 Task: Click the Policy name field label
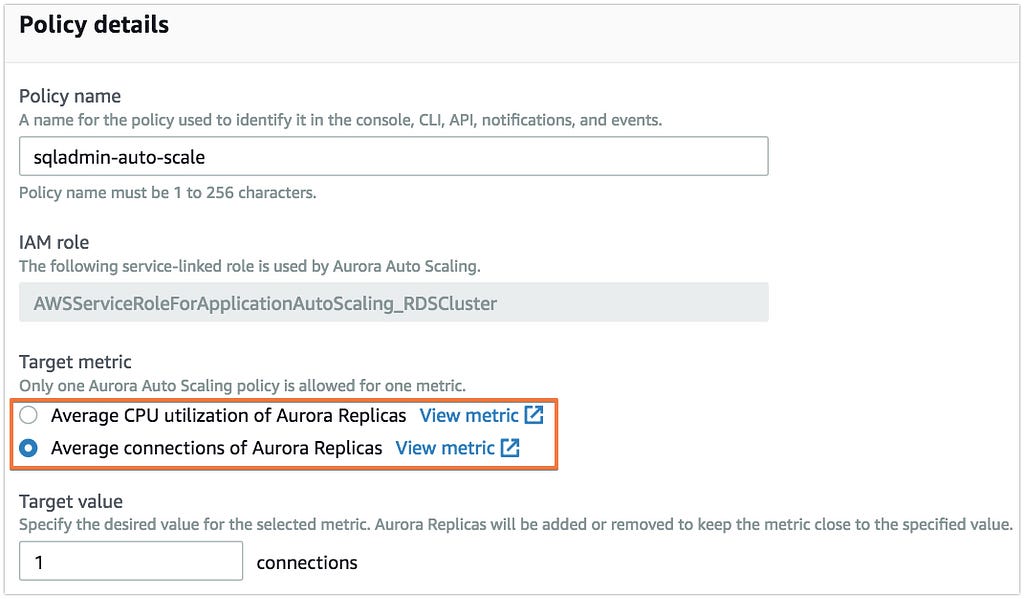tap(70, 96)
